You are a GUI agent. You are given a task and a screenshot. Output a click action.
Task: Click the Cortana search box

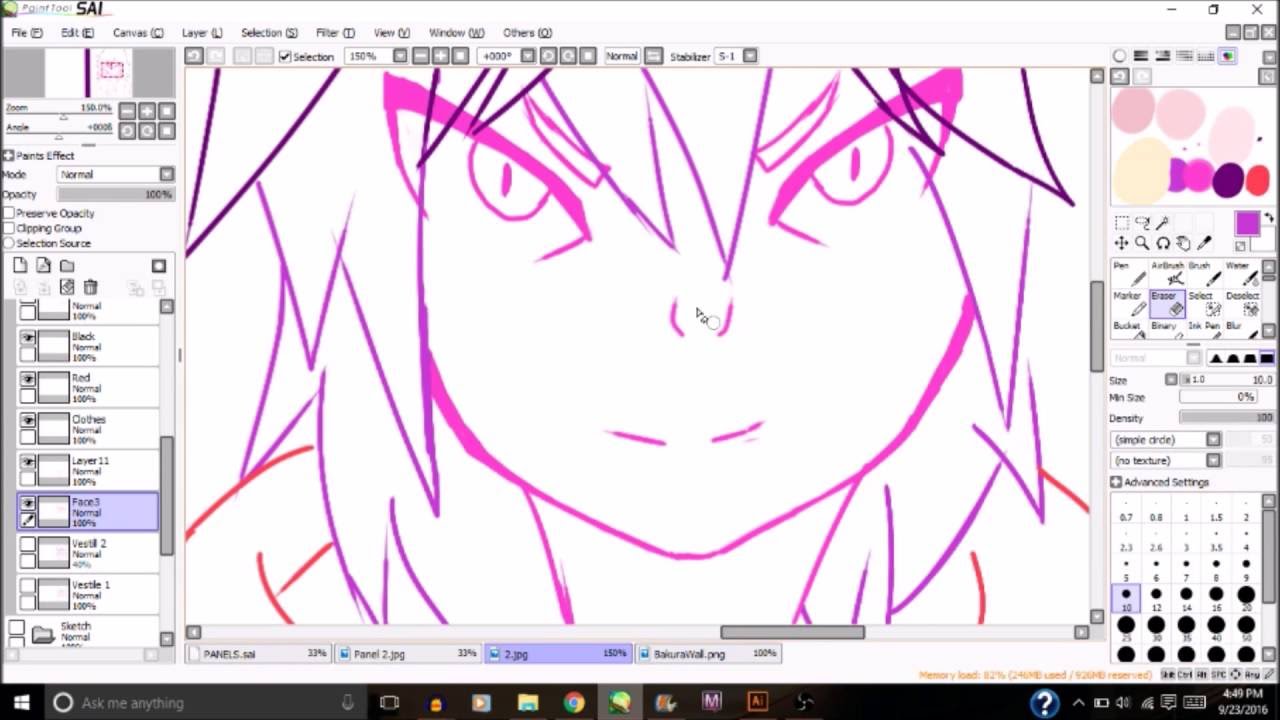(x=204, y=702)
